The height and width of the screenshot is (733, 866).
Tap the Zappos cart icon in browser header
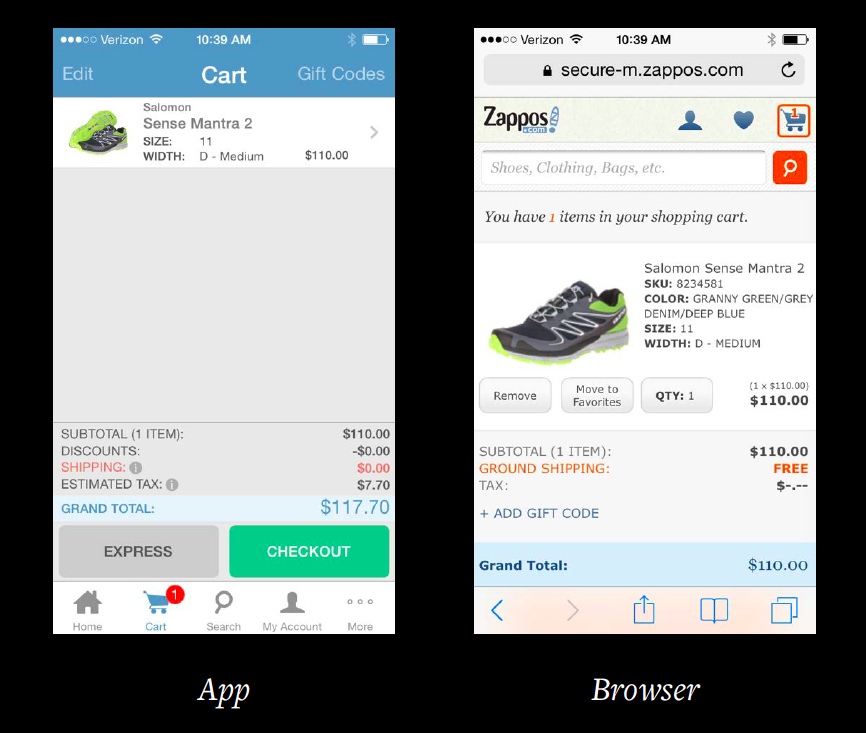[x=793, y=120]
